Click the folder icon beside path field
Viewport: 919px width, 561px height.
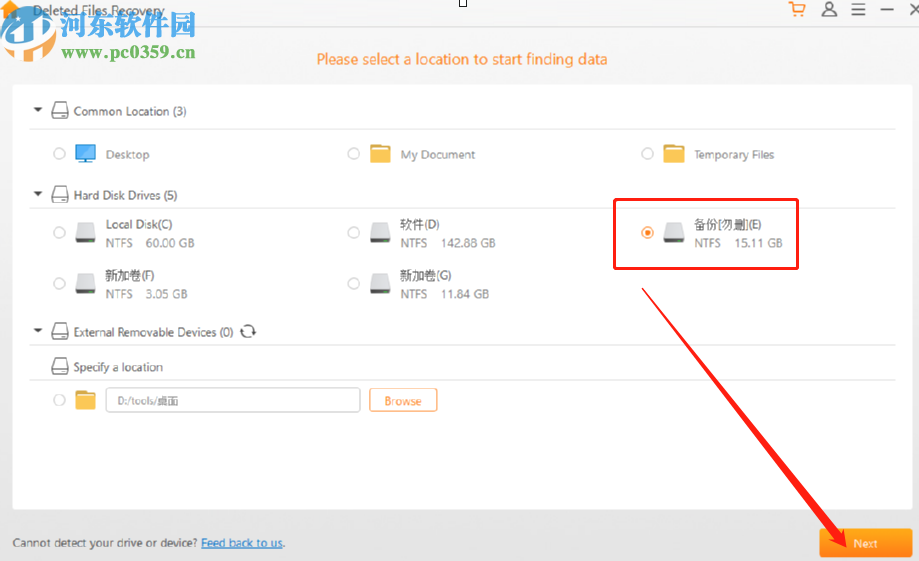click(86, 400)
